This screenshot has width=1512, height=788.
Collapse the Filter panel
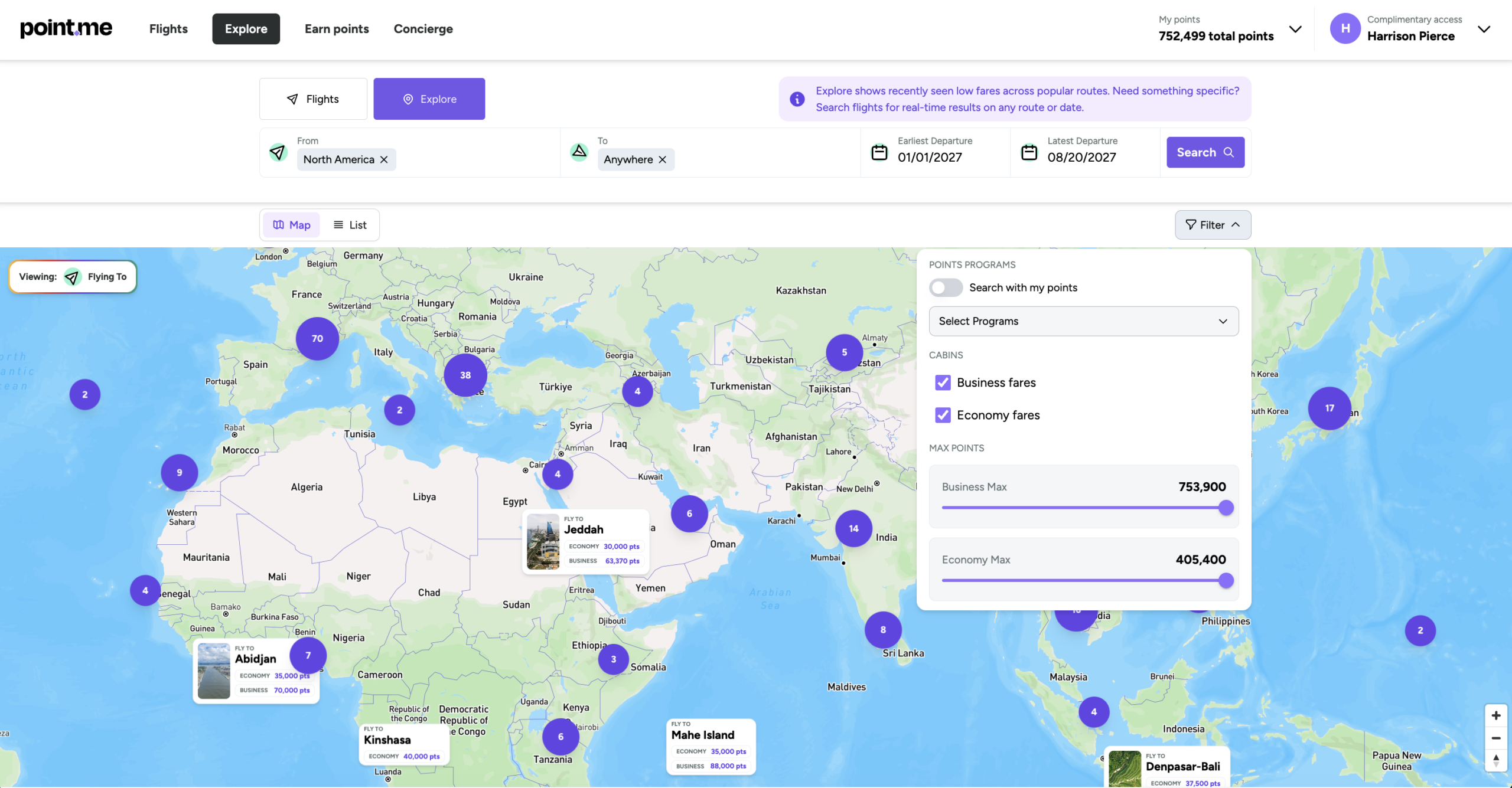[x=1213, y=225]
